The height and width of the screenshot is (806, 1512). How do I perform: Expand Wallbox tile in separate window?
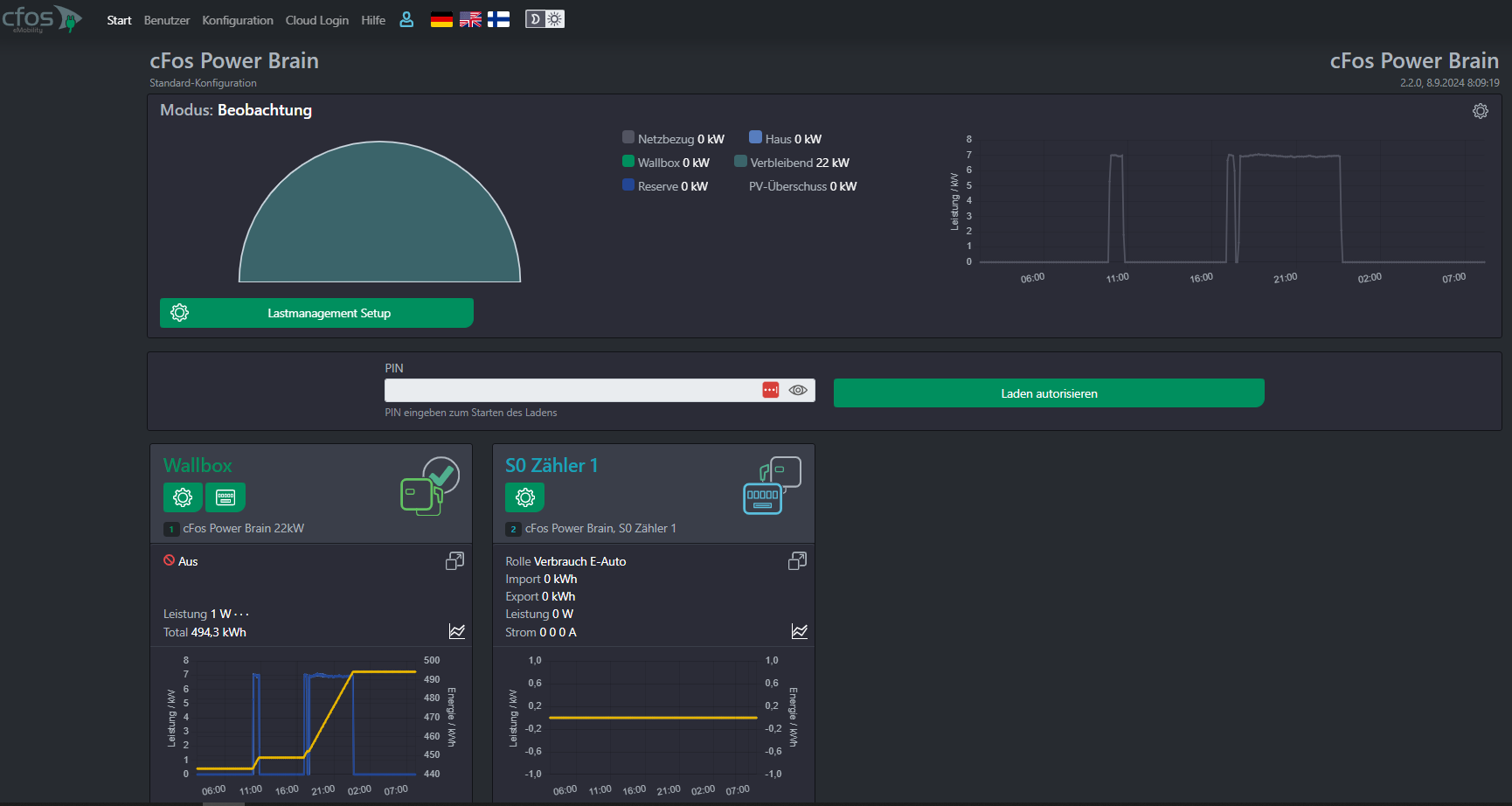click(454, 560)
